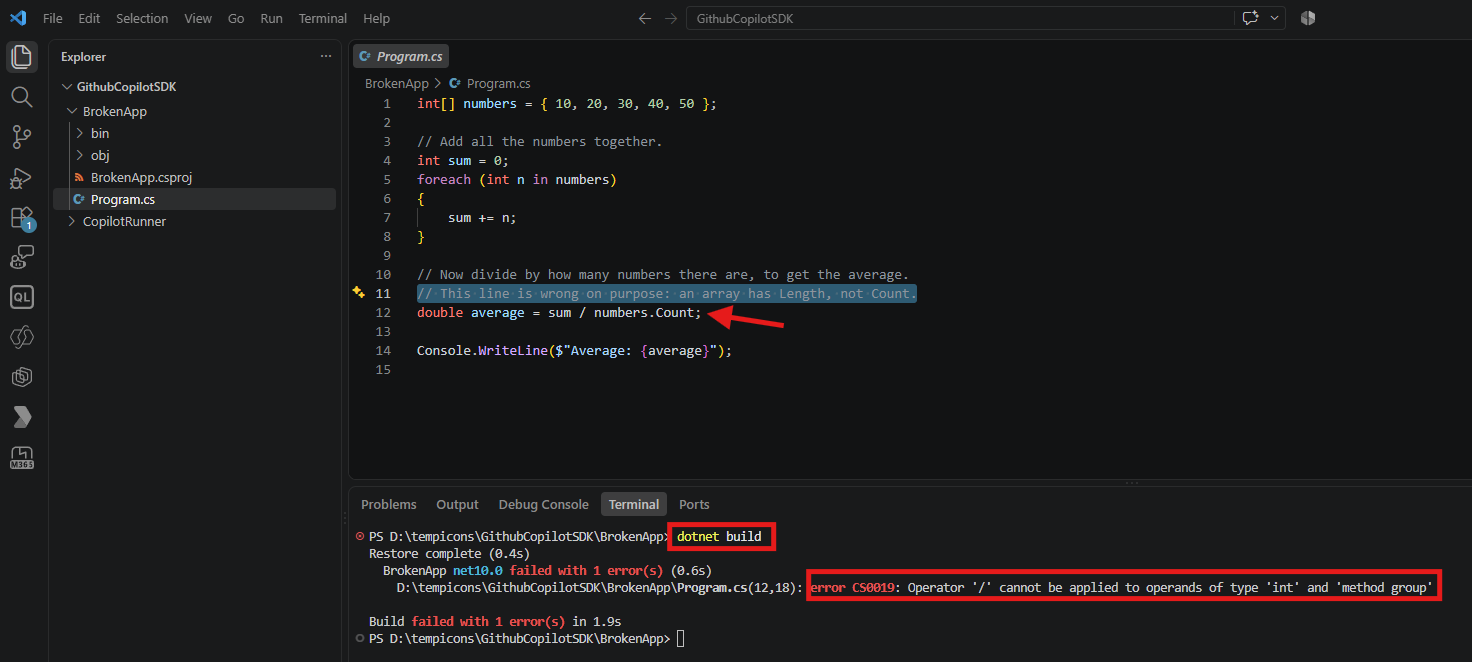
Task: Click the sparkle code action on line 11
Action: [358, 293]
